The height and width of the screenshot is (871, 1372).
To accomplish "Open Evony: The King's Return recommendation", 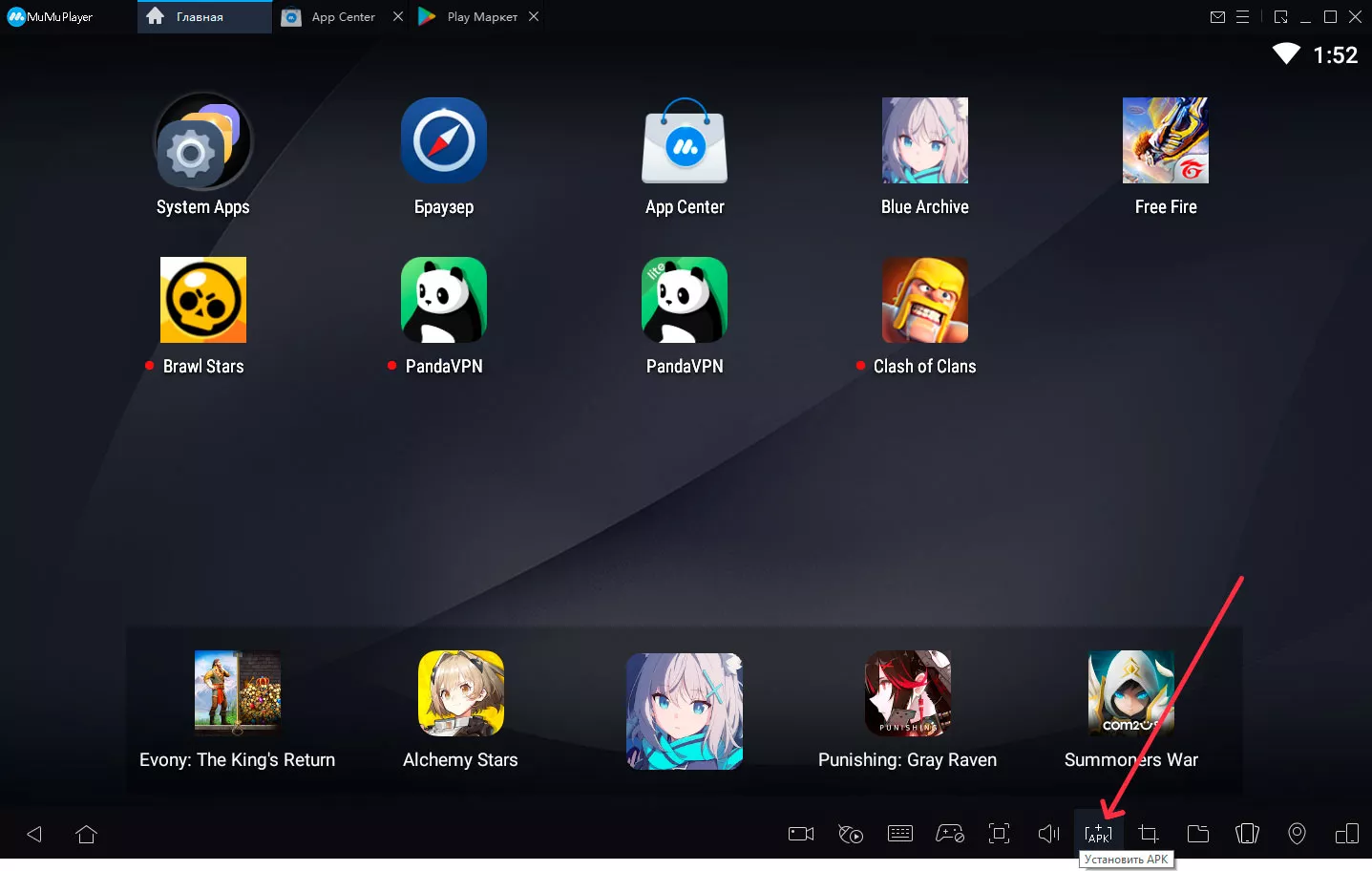I will coord(238,693).
